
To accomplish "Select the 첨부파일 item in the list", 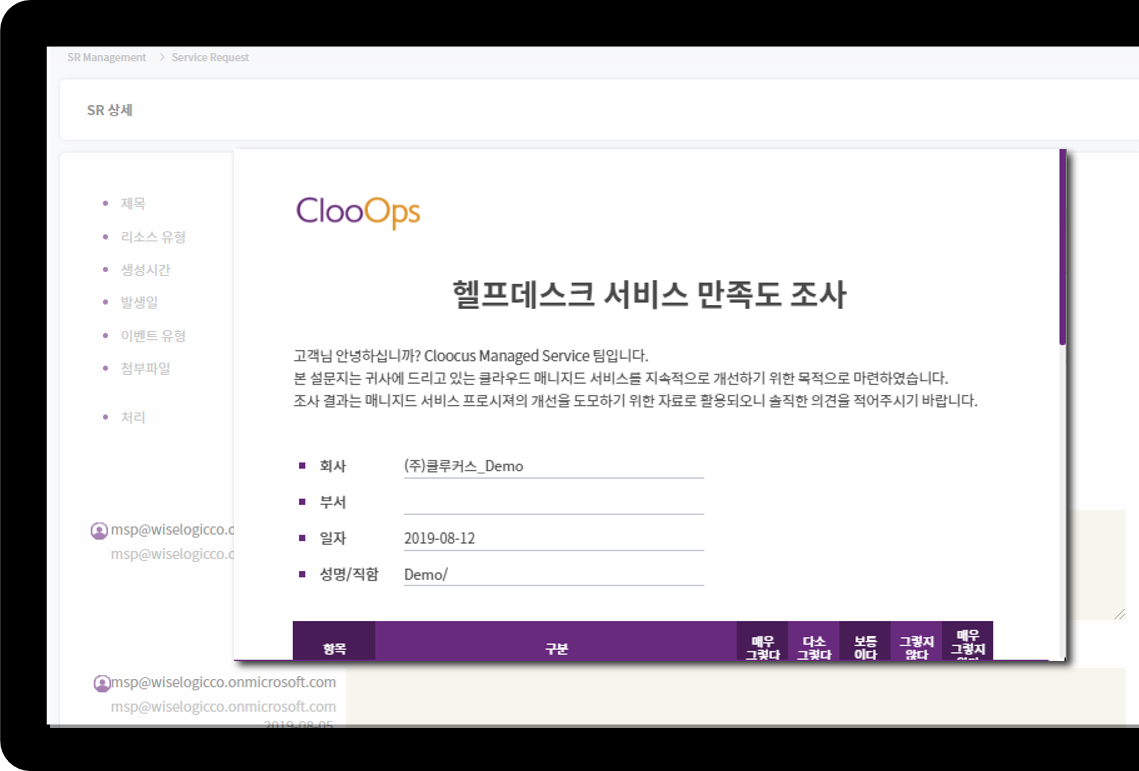I will pyautogui.click(x=145, y=368).
